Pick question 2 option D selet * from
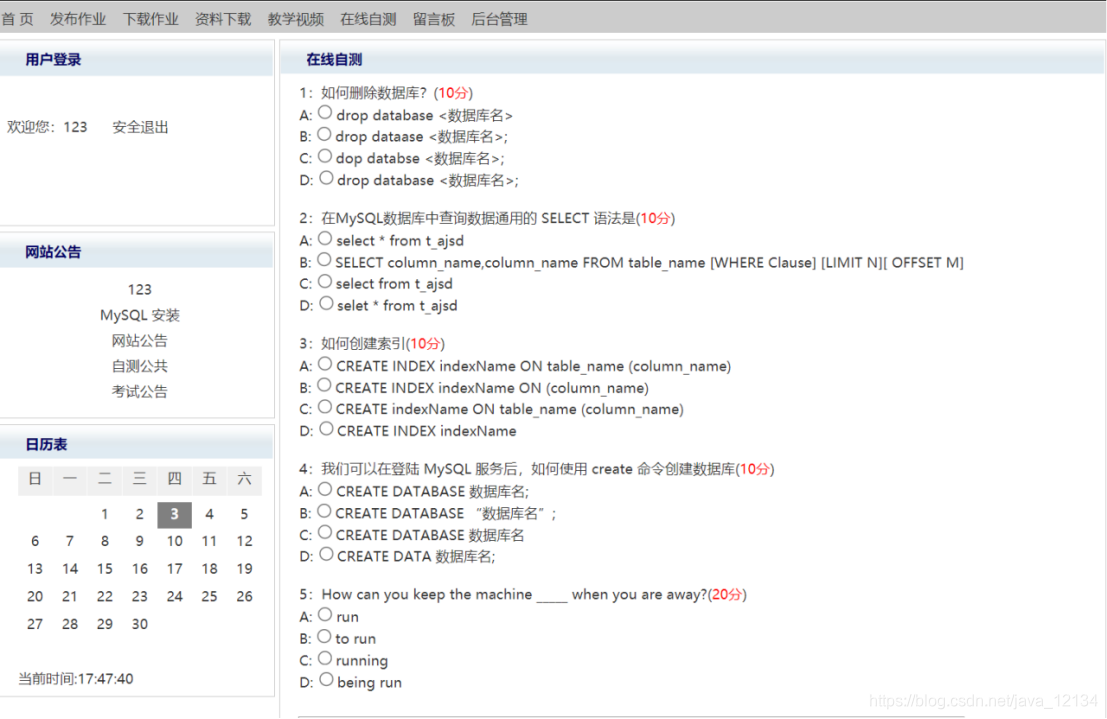The width and height of the screenshot is (1107, 719). (325, 303)
